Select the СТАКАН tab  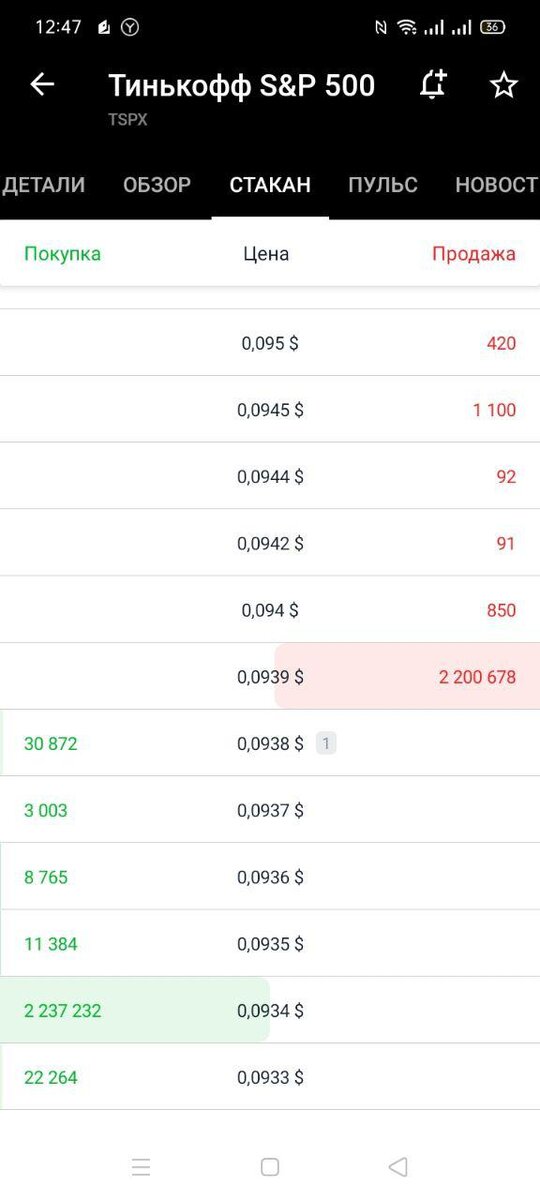point(270,185)
